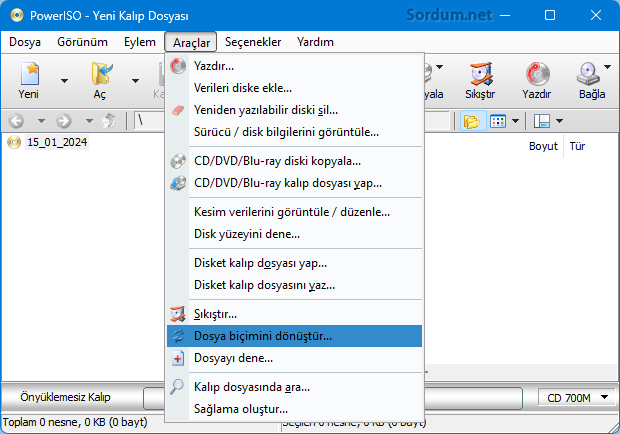Open the layout panel dropdown arrow
The width and height of the screenshot is (620, 434).
point(559,121)
